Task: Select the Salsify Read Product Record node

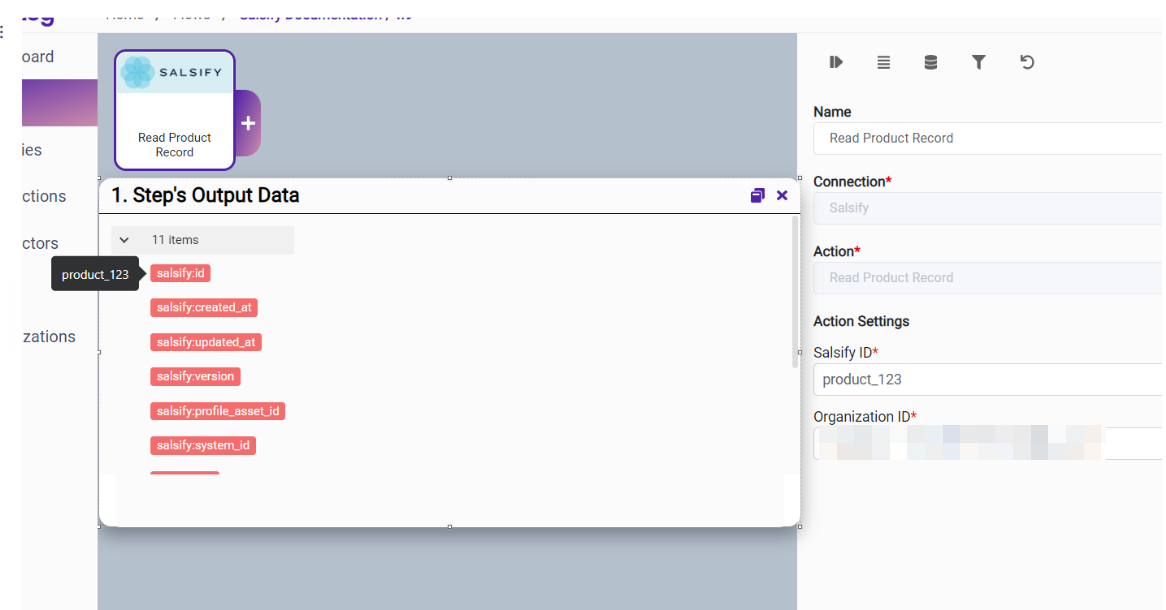Action: tap(175, 110)
